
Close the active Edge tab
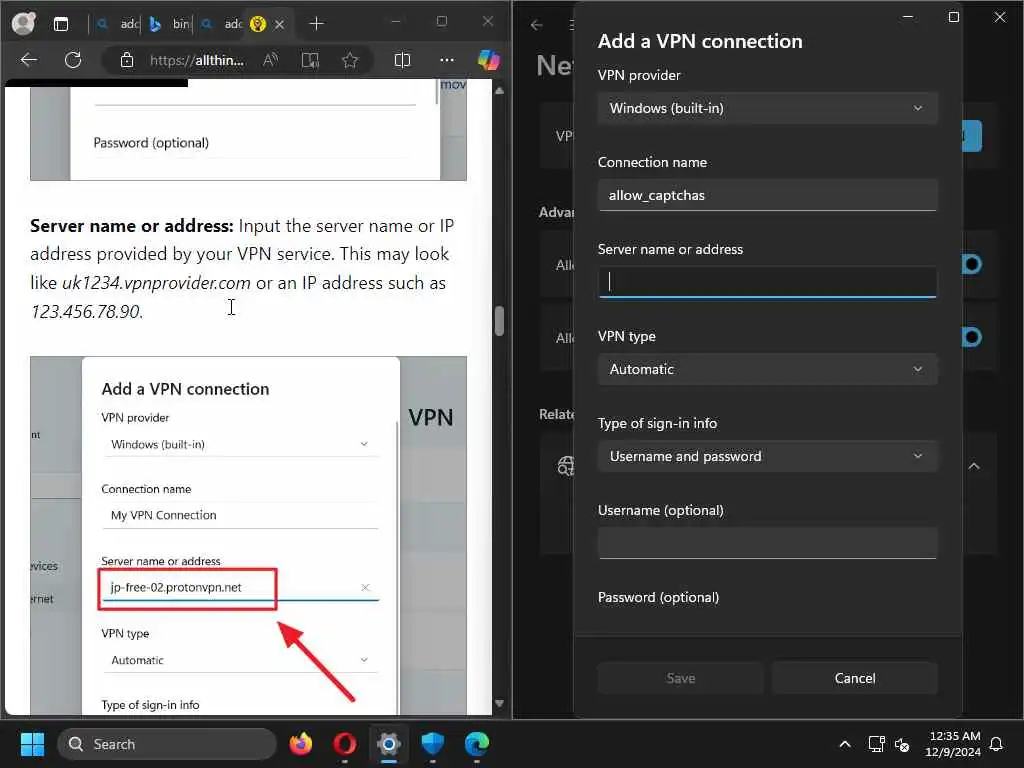pyautogui.click(x=280, y=24)
